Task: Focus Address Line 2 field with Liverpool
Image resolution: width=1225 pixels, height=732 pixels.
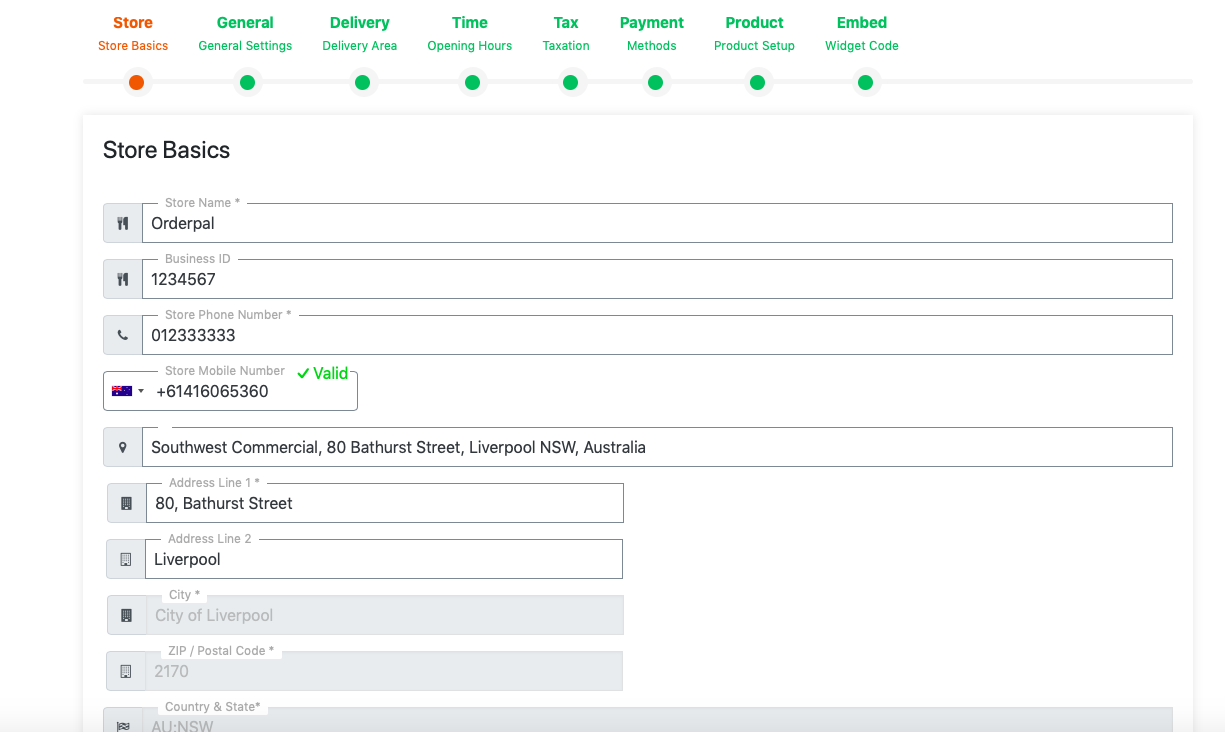Action: [x=384, y=559]
